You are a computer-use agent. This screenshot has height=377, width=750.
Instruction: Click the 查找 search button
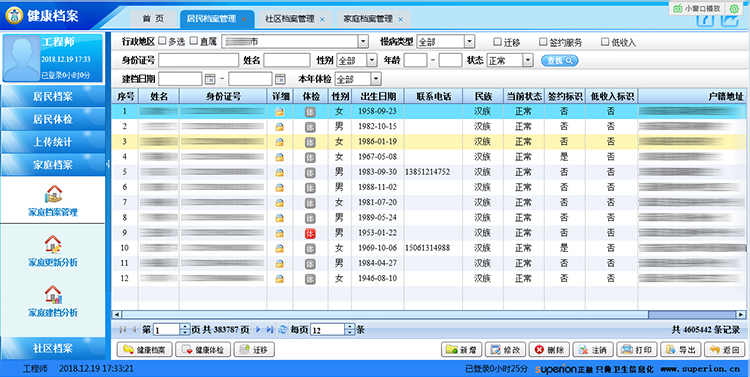pyautogui.click(x=559, y=61)
